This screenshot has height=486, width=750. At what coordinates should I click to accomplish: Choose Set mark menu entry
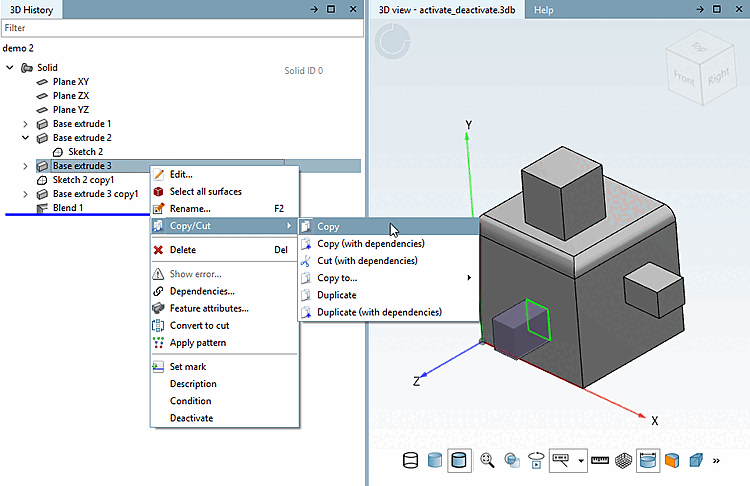(225, 367)
